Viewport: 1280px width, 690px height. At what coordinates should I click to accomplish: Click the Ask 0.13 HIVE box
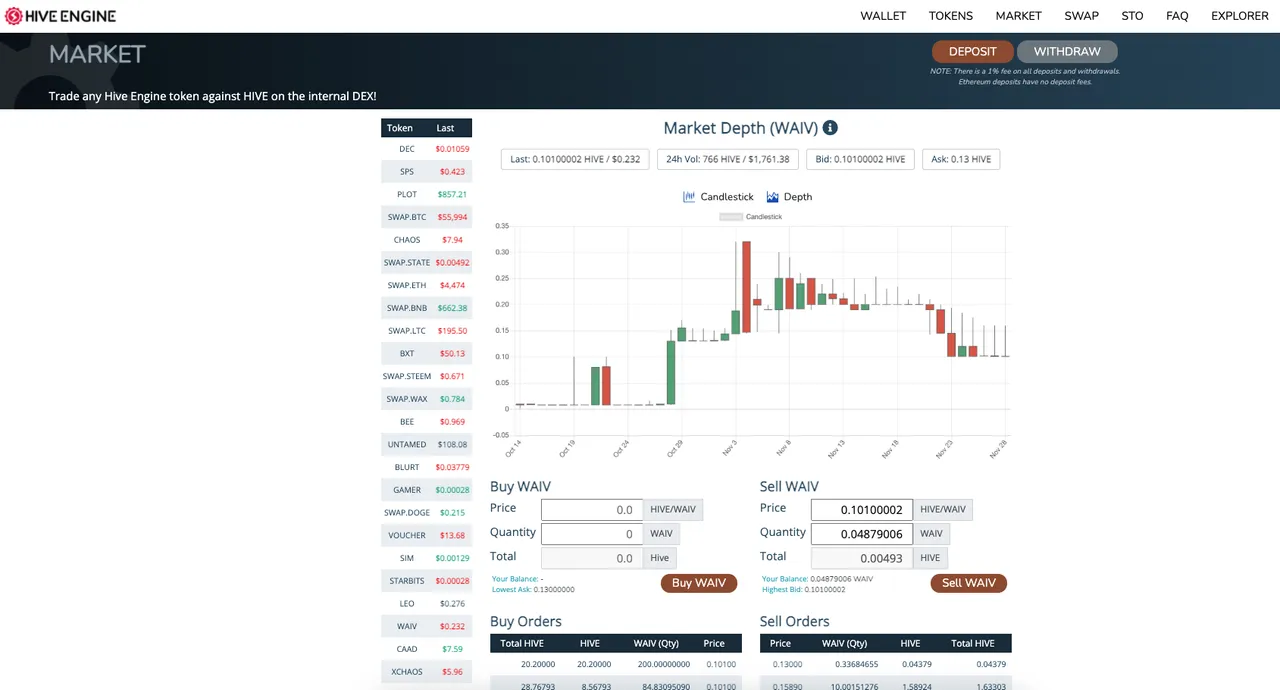coord(961,159)
